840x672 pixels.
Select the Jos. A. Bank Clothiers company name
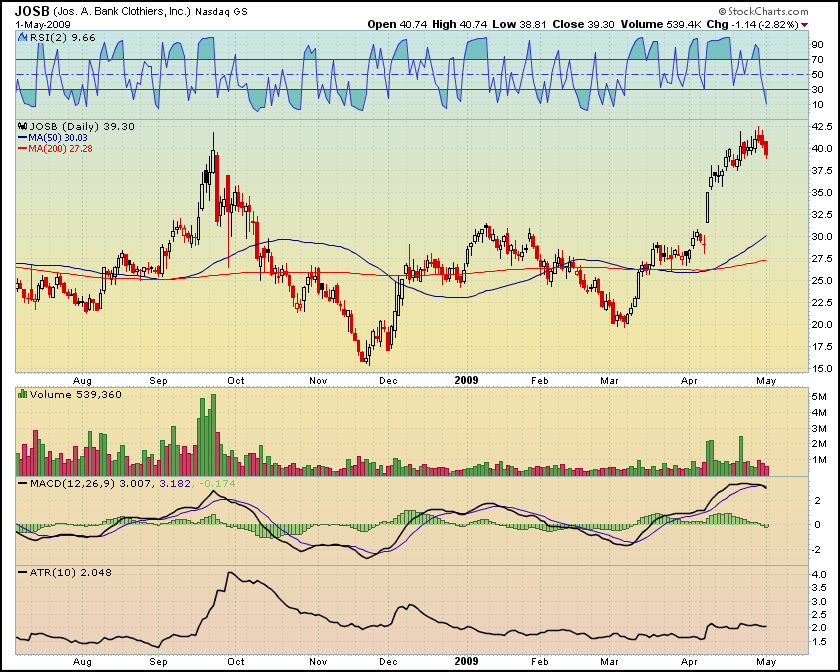coord(122,11)
